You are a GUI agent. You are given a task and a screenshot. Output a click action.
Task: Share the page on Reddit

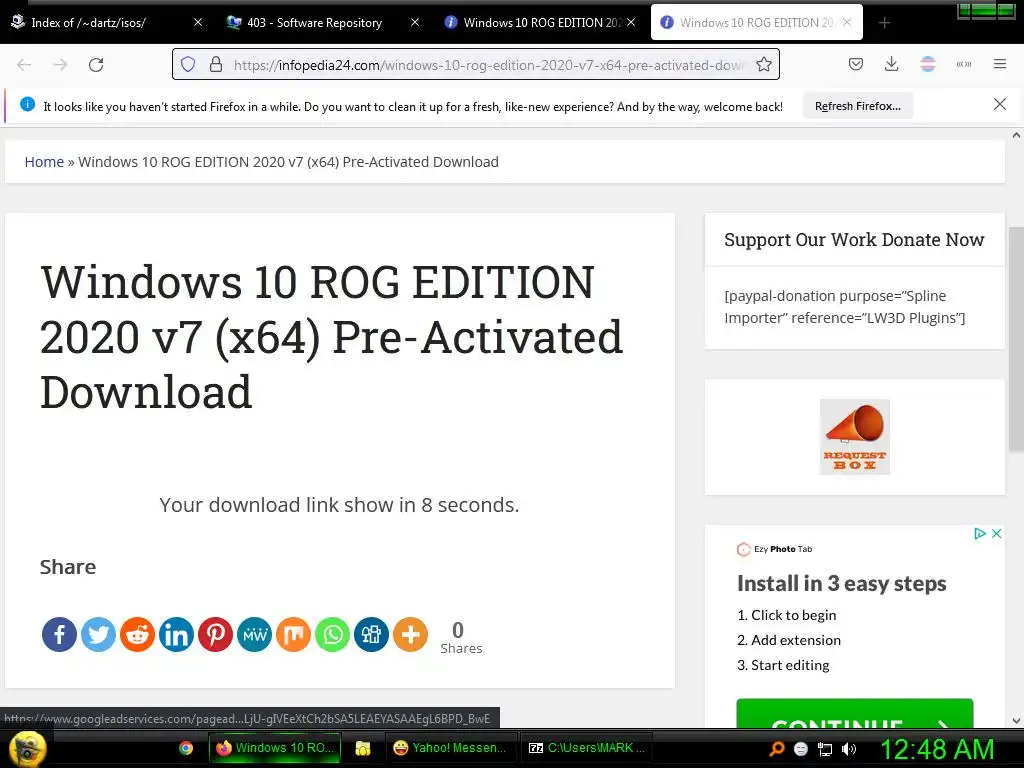click(x=137, y=634)
